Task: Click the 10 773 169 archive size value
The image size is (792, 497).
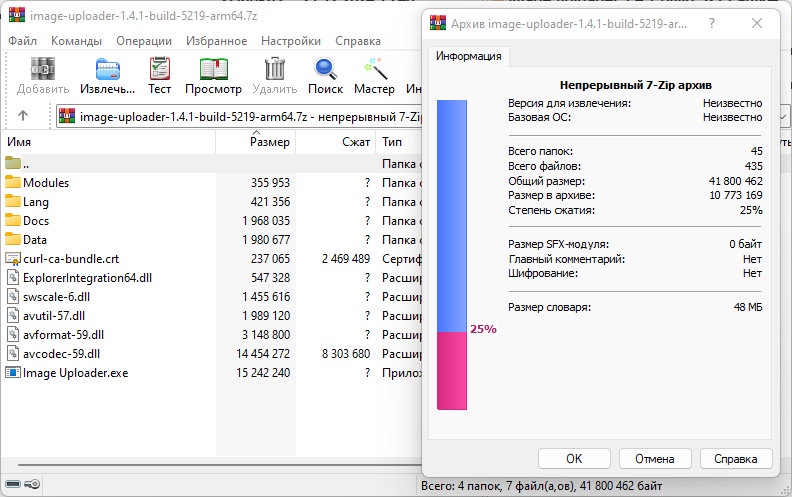Action: click(736, 195)
